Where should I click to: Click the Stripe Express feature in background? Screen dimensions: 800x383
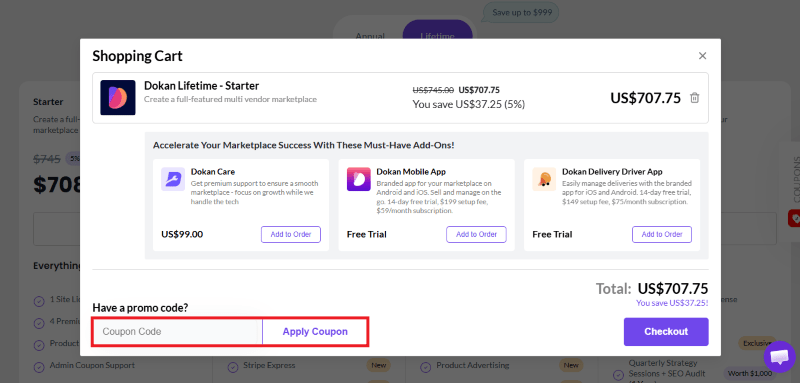click(x=269, y=365)
